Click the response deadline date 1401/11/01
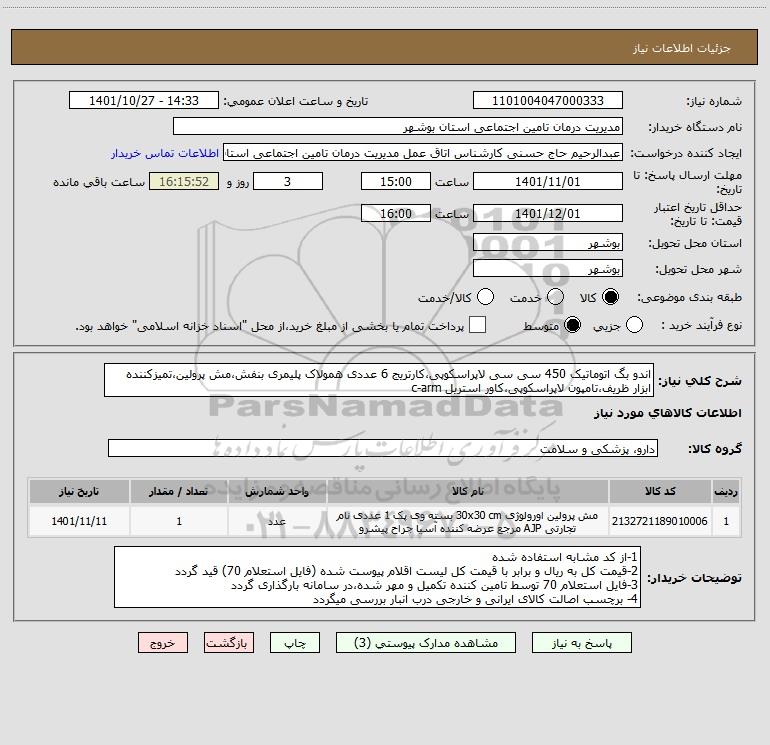Screen dimensions: 770x745 pos(548,181)
